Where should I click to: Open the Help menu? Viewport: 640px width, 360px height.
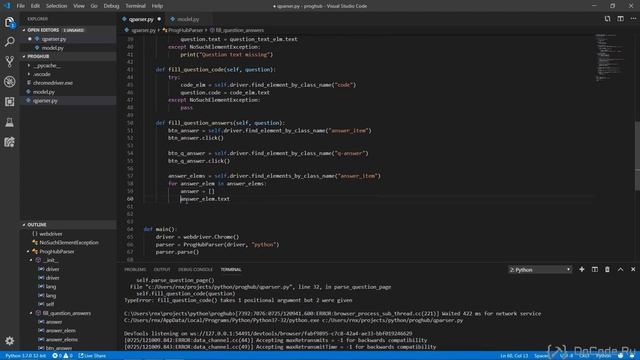157,6
